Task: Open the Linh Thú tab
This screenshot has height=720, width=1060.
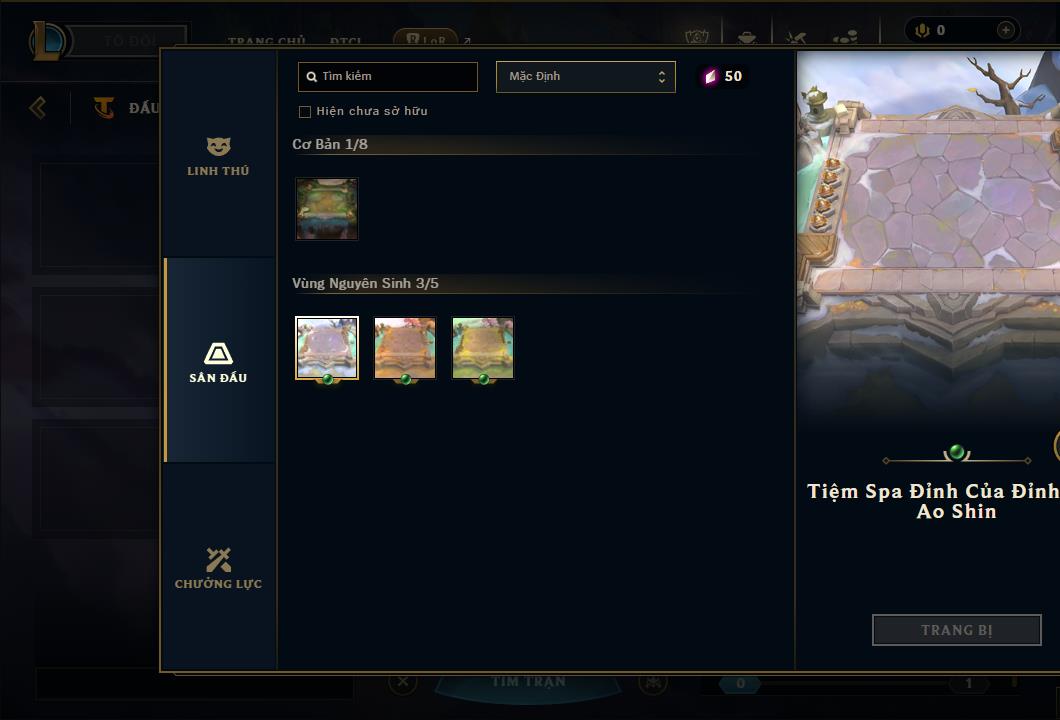Action: click(x=218, y=157)
